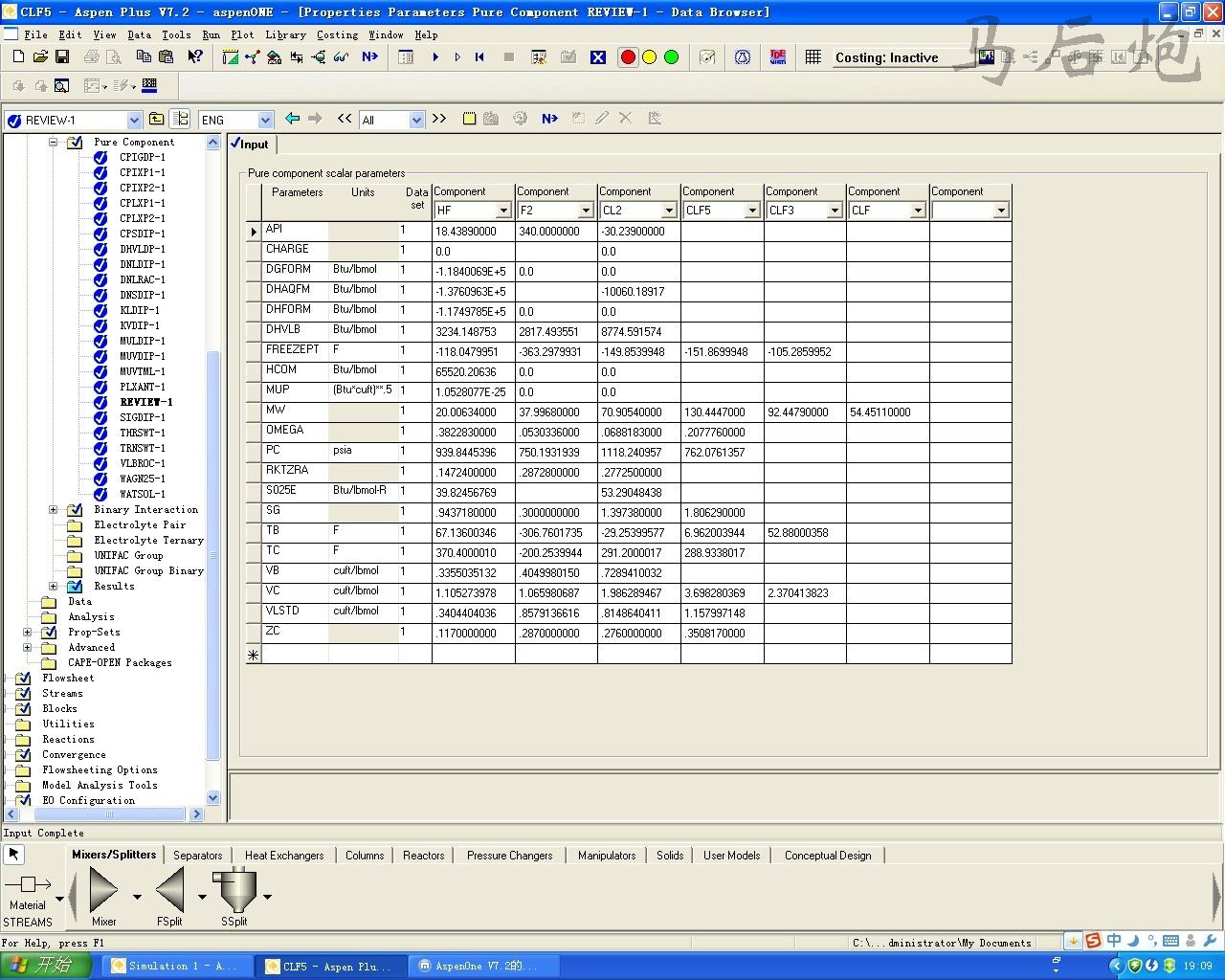
Task: Expand the Results node in the tree
Action: [x=54, y=586]
